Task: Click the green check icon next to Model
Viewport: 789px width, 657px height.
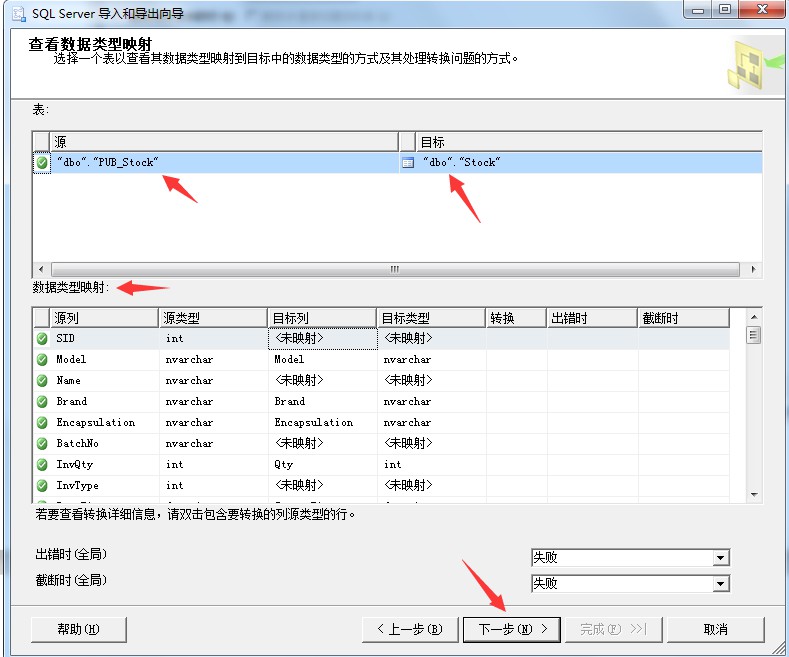Action: (42, 360)
